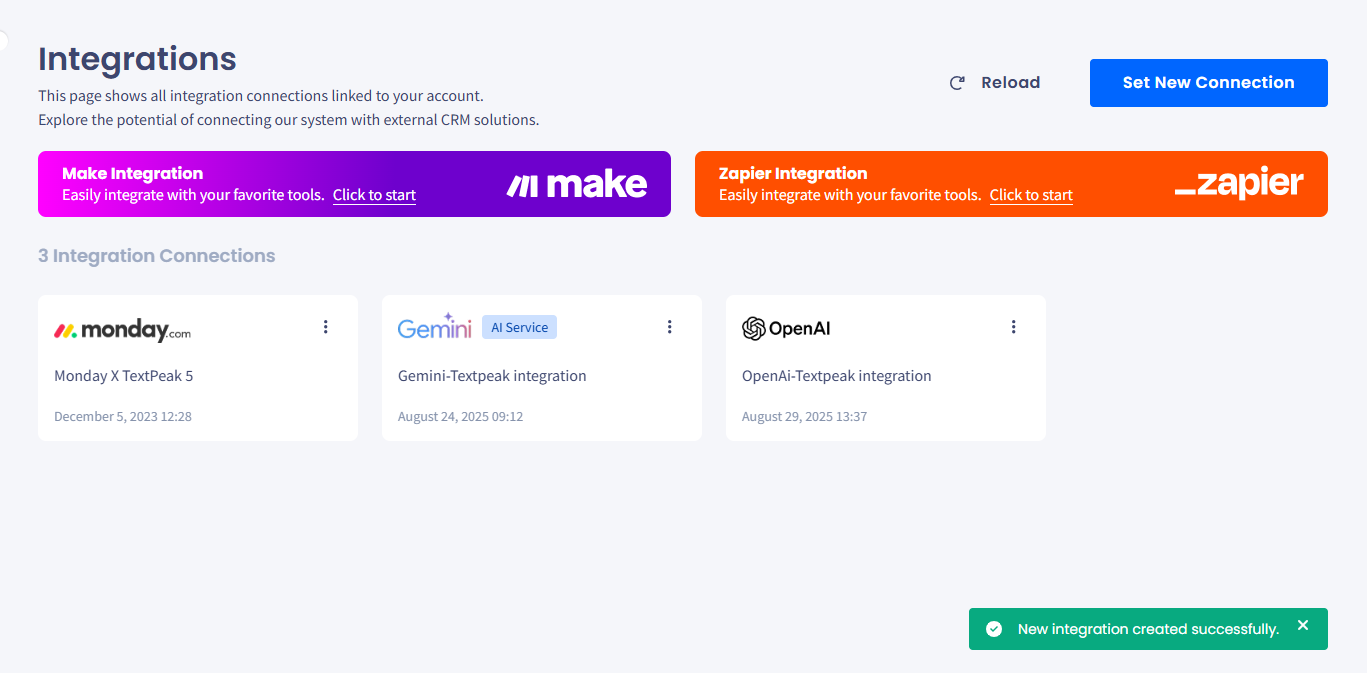Open the Gemini-Textpeak integration card
This screenshot has width=1367, height=673.
(x=542, y=368)
